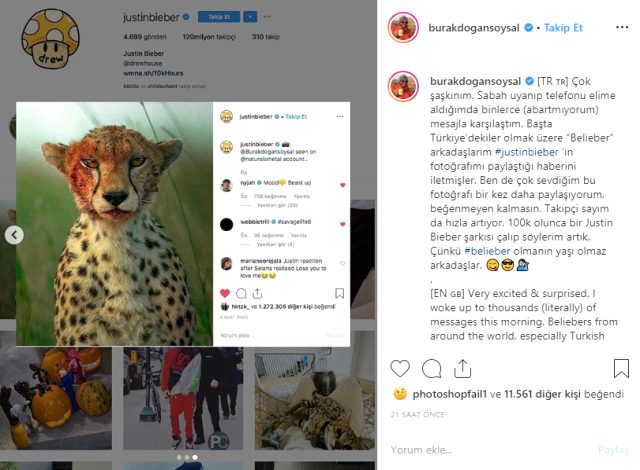The image size is (640, 470).
Task: Like burakdogansoysal's post with the large heart icon
Action: (x=401, y=367)
